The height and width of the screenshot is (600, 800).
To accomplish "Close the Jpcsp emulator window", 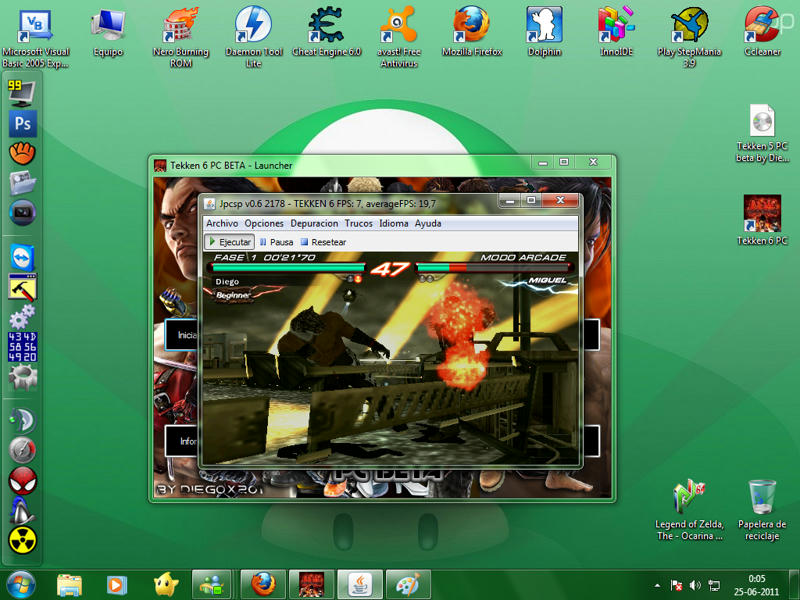I will [561, 201].
